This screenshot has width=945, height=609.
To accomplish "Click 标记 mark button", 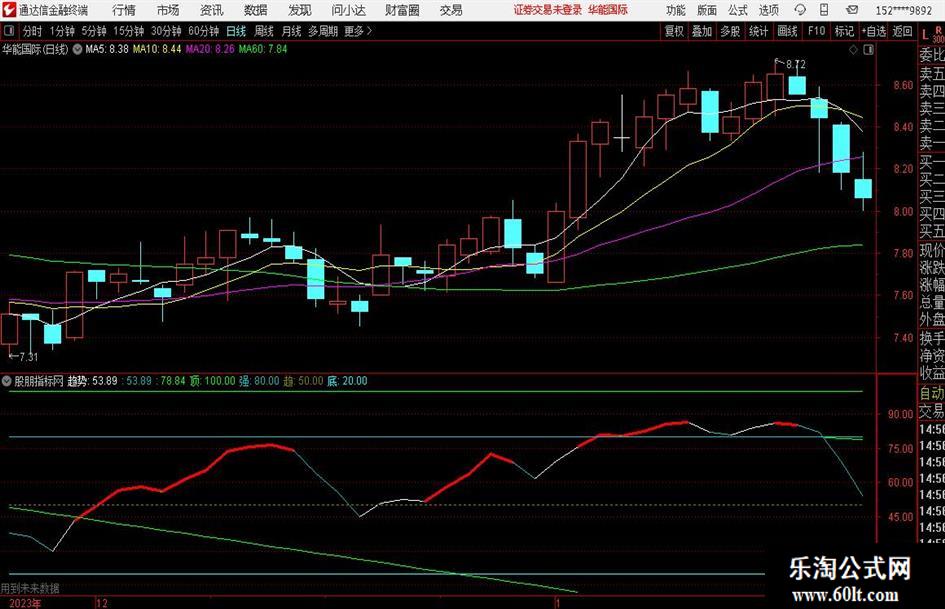I will [844, 31].
